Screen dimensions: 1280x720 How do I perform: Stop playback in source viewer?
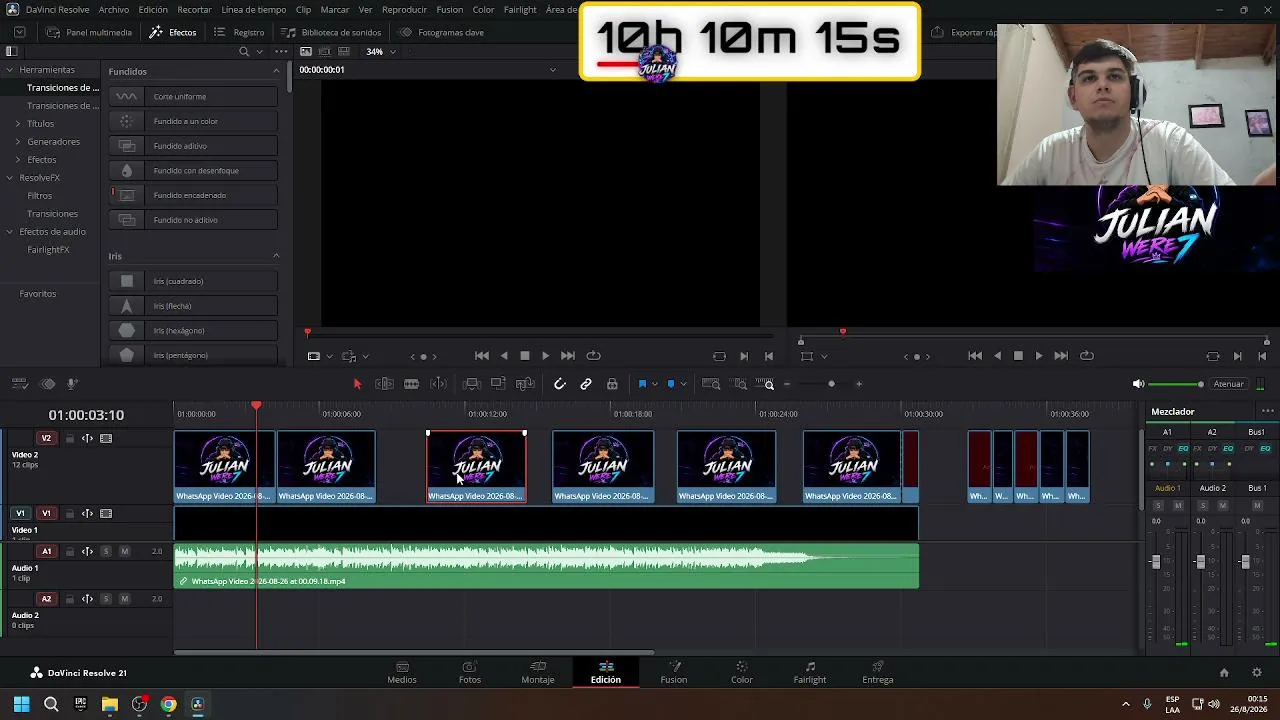[524, 356]
